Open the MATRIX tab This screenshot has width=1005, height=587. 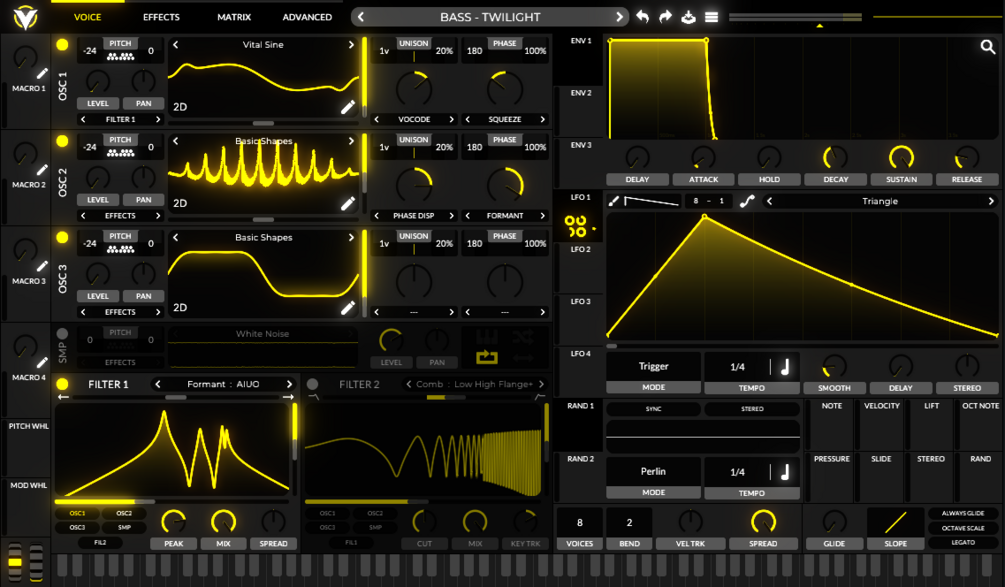click(x=234, y=17)
